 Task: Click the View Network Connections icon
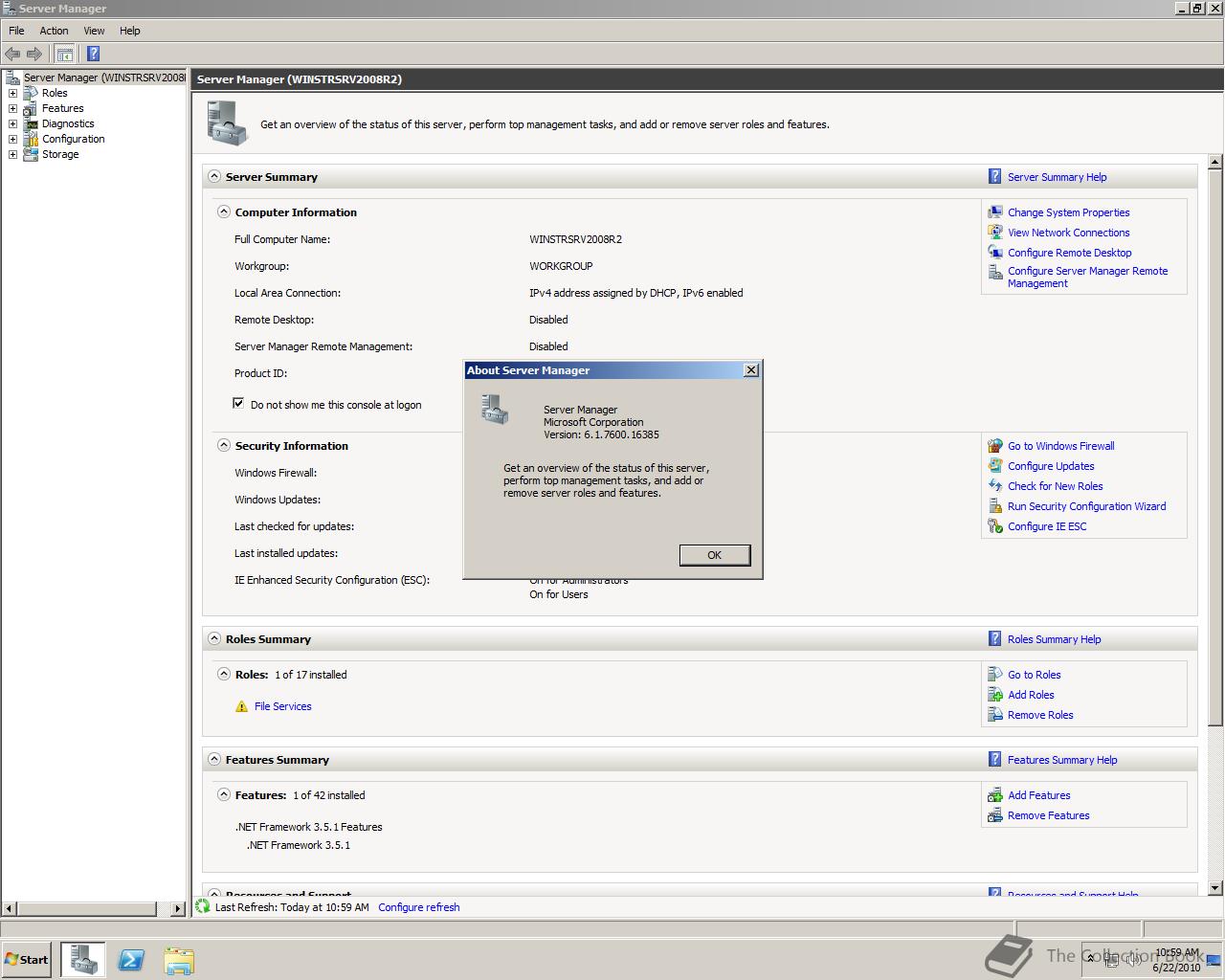995,233
